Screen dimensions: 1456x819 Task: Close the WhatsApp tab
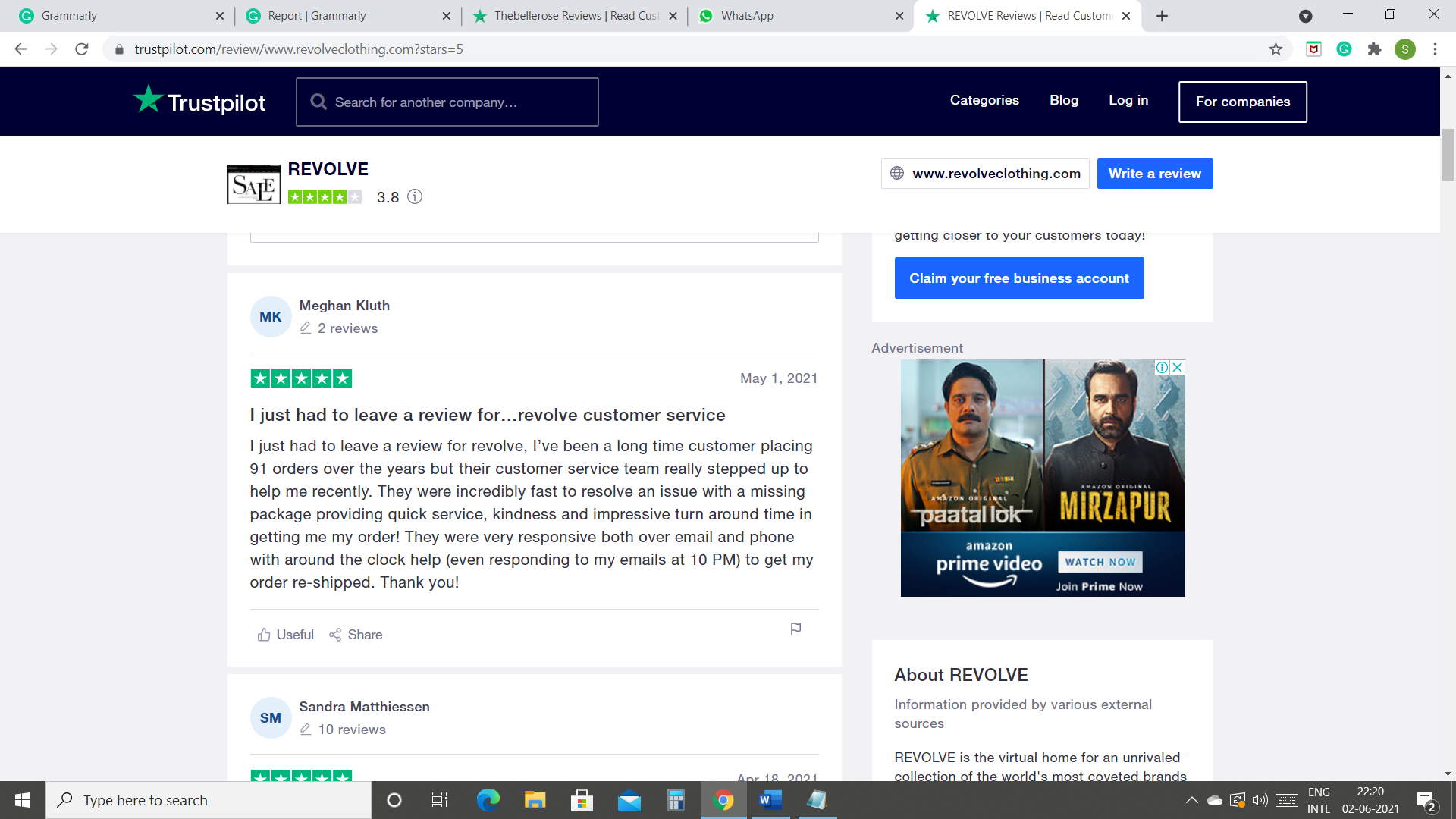(x=899, y=16)
